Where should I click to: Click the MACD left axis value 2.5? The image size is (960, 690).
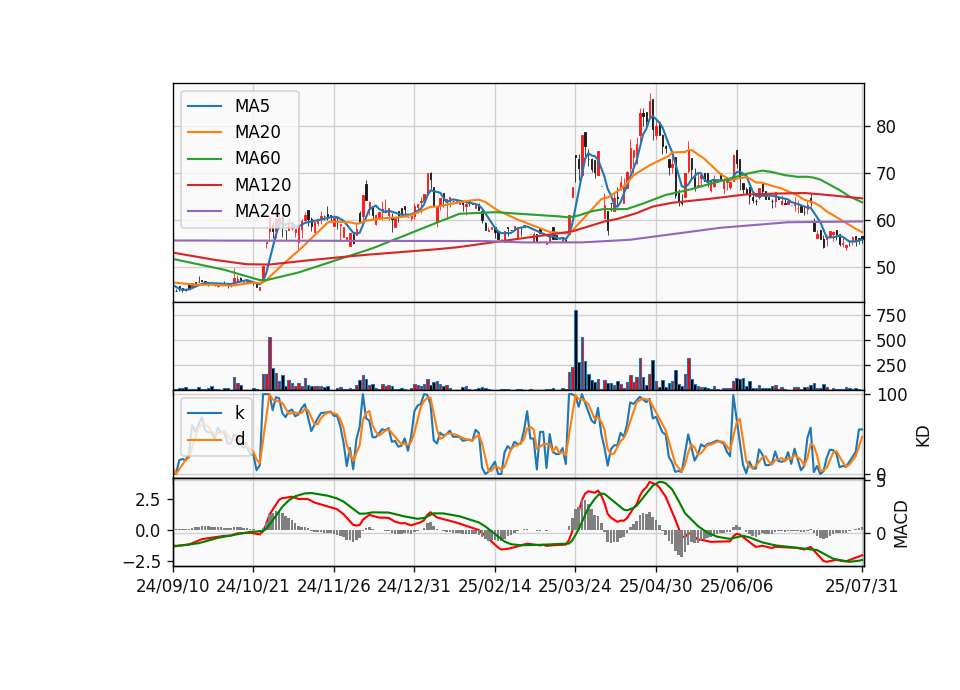148,500
